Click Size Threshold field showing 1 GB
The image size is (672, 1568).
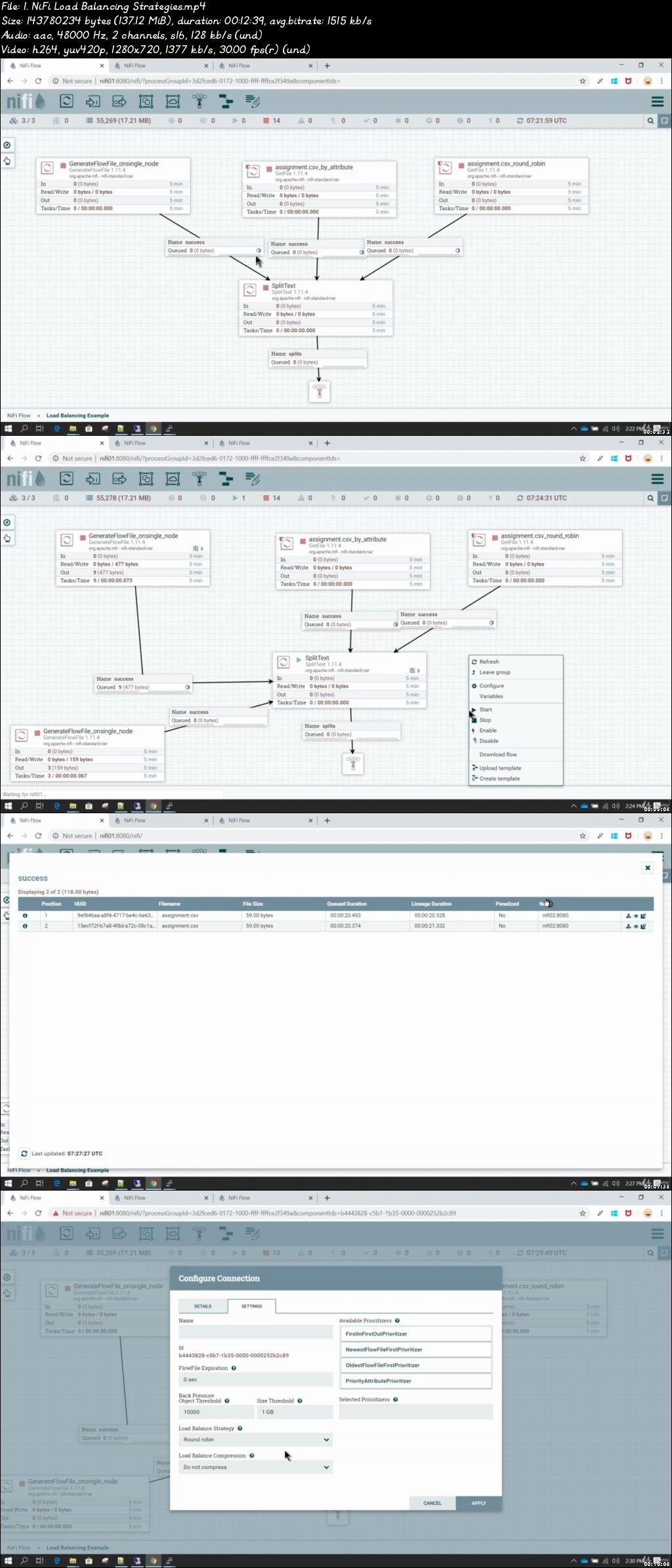(295, 1412)
